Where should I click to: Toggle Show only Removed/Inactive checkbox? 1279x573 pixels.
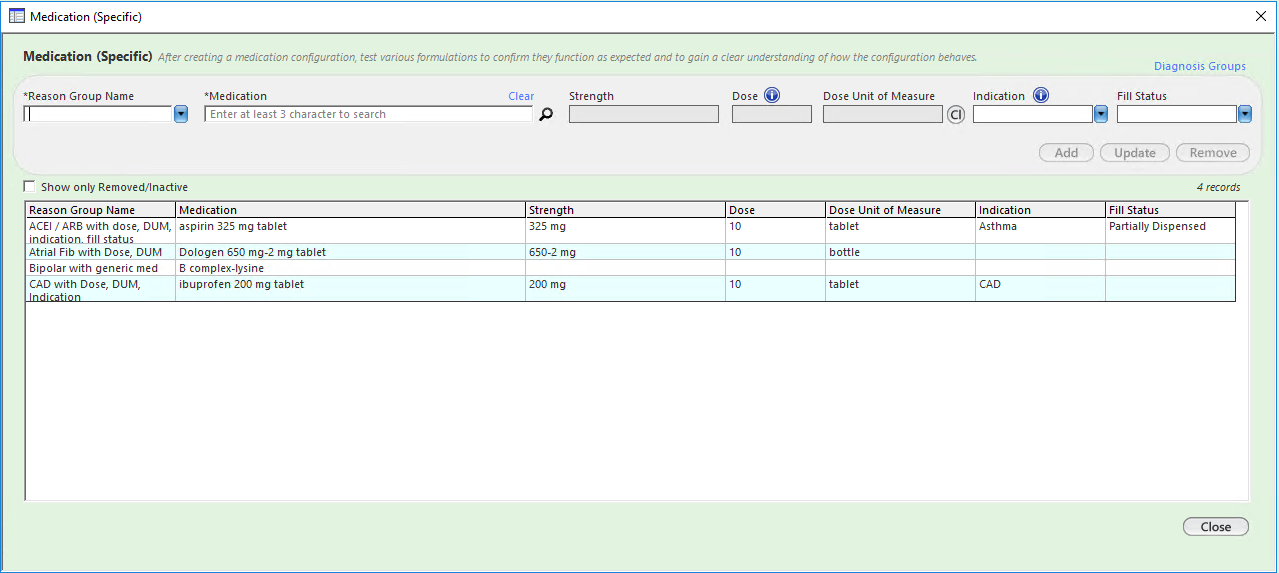[x=30, y=186]
